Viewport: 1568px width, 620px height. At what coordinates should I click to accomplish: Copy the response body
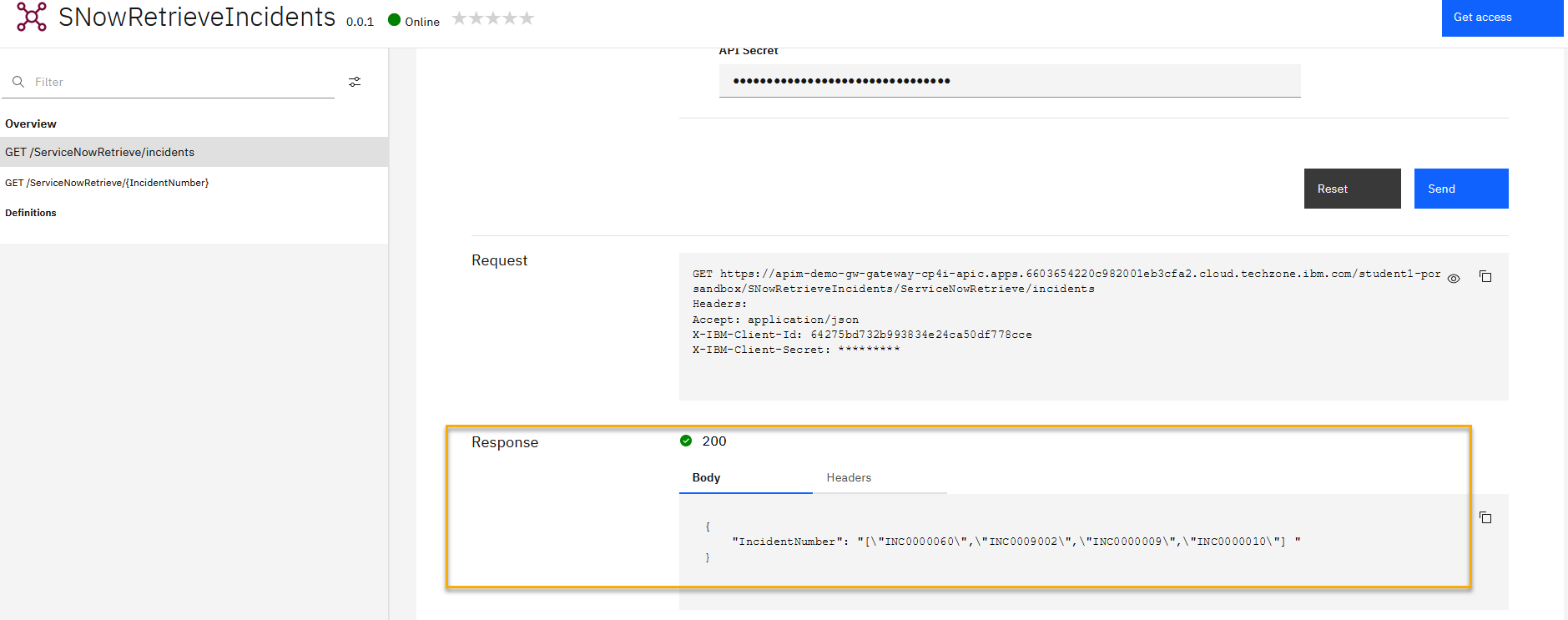[x=1485, y=517]
